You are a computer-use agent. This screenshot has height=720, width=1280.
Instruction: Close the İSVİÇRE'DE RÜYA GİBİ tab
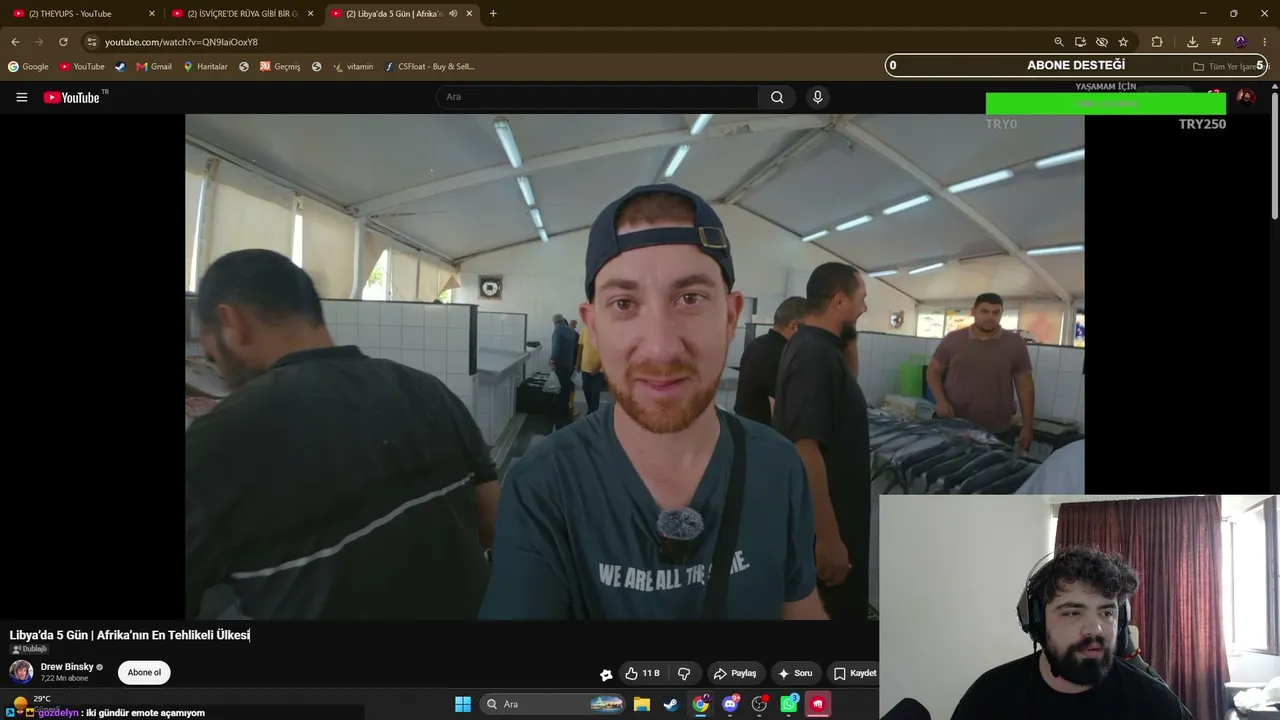(x=311, y=14)
